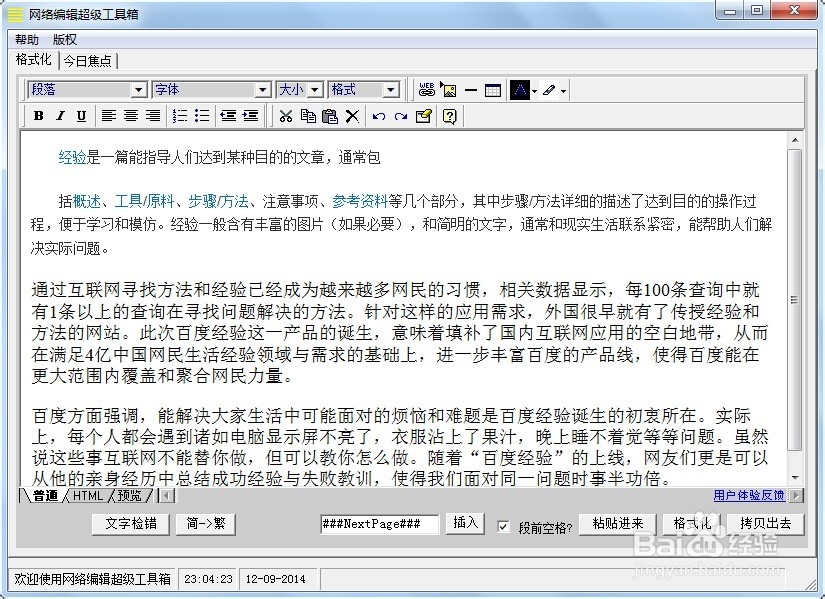
Task: Decrease paragraph indent
Action: point(228,116)
